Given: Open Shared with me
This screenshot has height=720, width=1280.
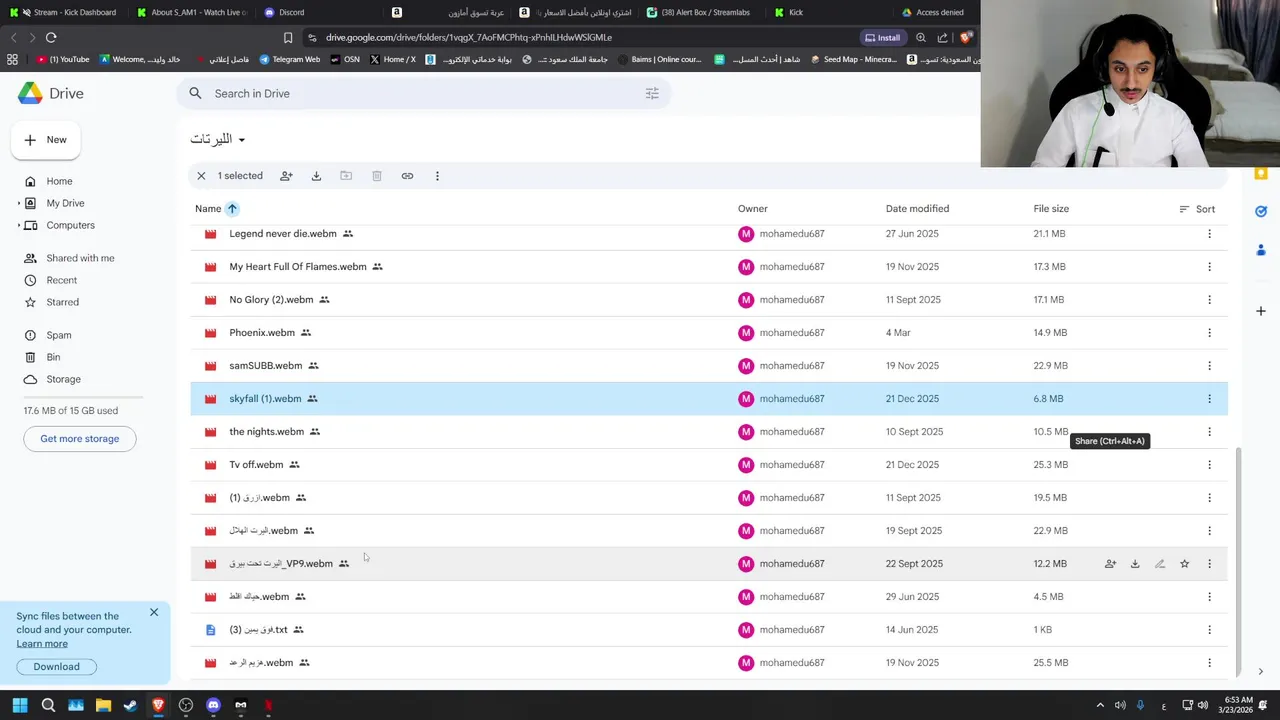Looking at the screenshot, I should click(x=80, y=258).
